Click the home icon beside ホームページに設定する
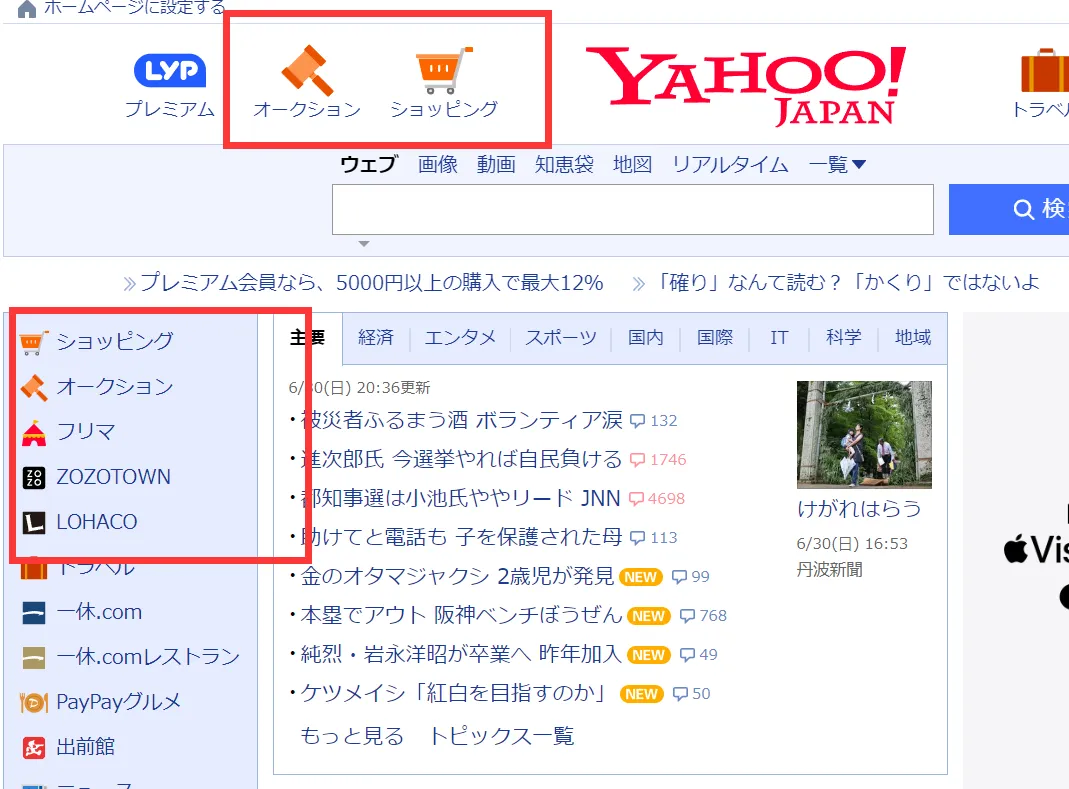 27,9
